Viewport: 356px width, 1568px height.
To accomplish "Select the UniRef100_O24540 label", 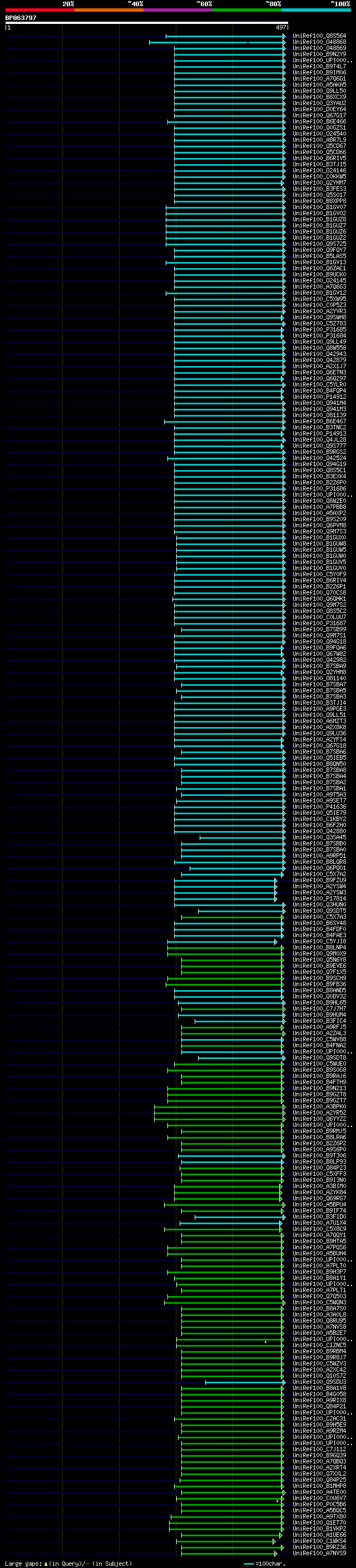I will coord(319,134).
